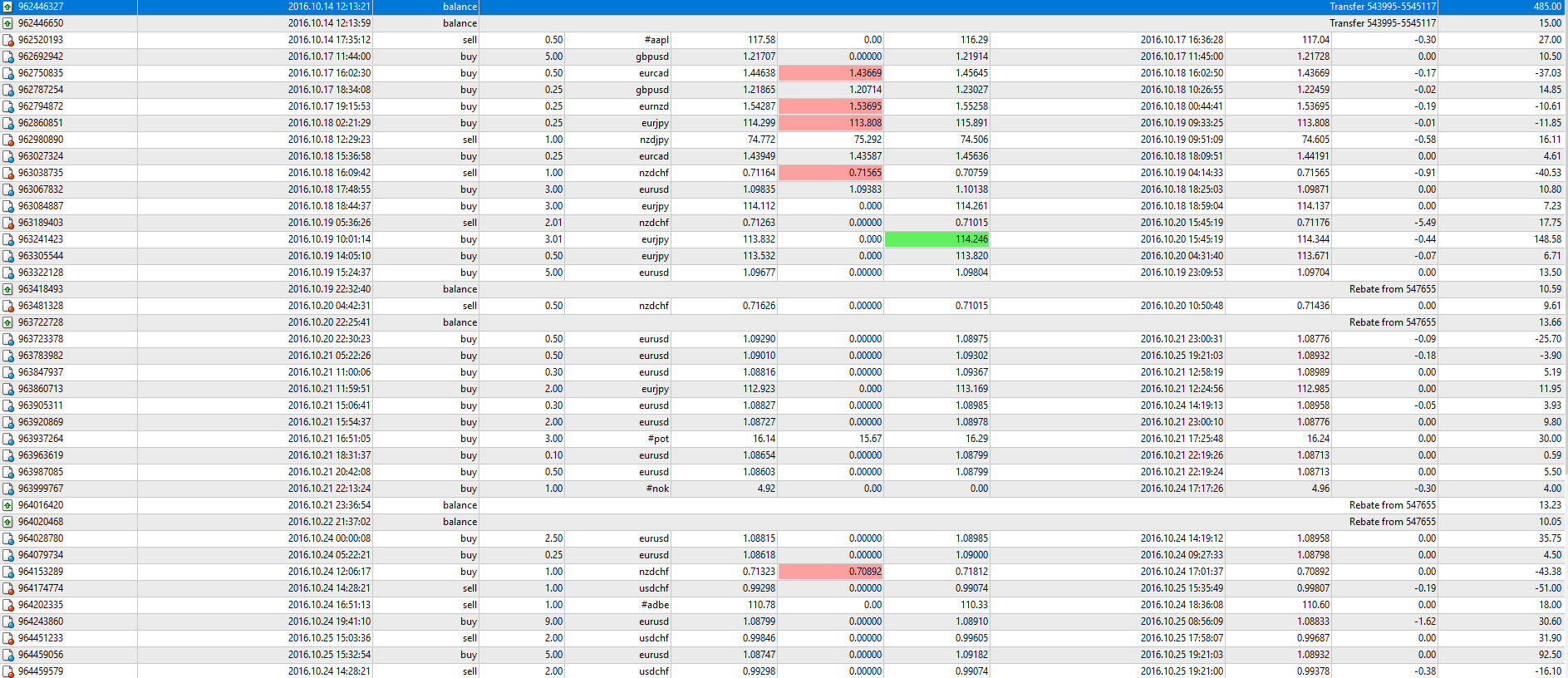Select the -51.00 profit value
1568x678 pixels.
(1549, 588)
